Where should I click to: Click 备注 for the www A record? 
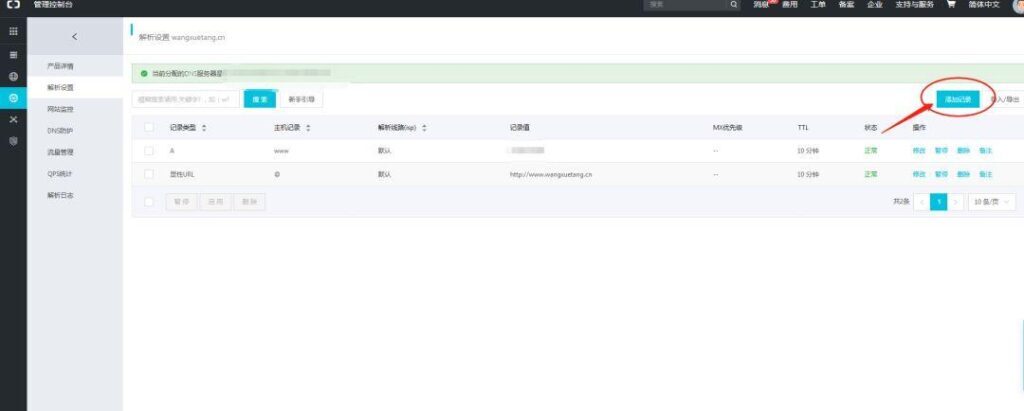[x=985, y=151]
